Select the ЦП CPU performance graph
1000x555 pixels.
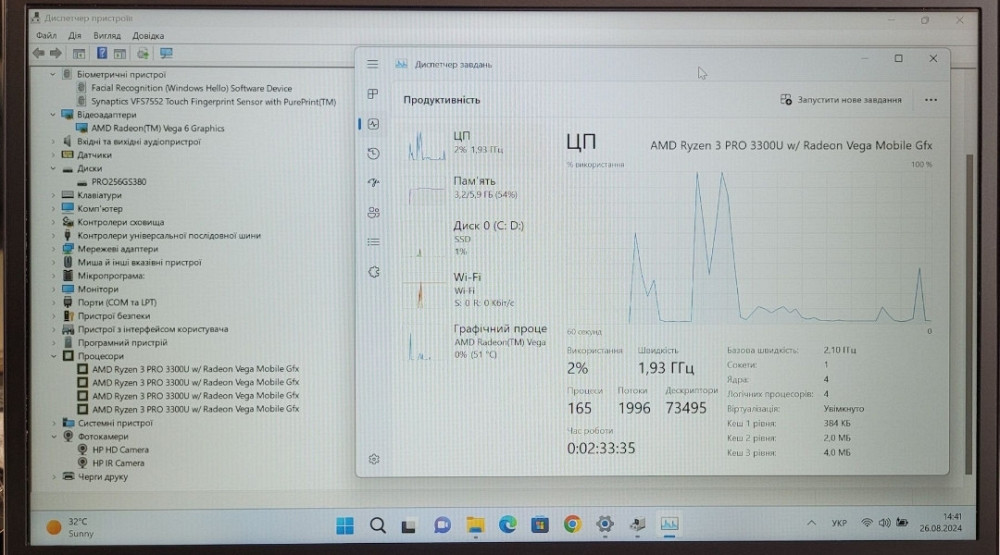click(475, 144)
